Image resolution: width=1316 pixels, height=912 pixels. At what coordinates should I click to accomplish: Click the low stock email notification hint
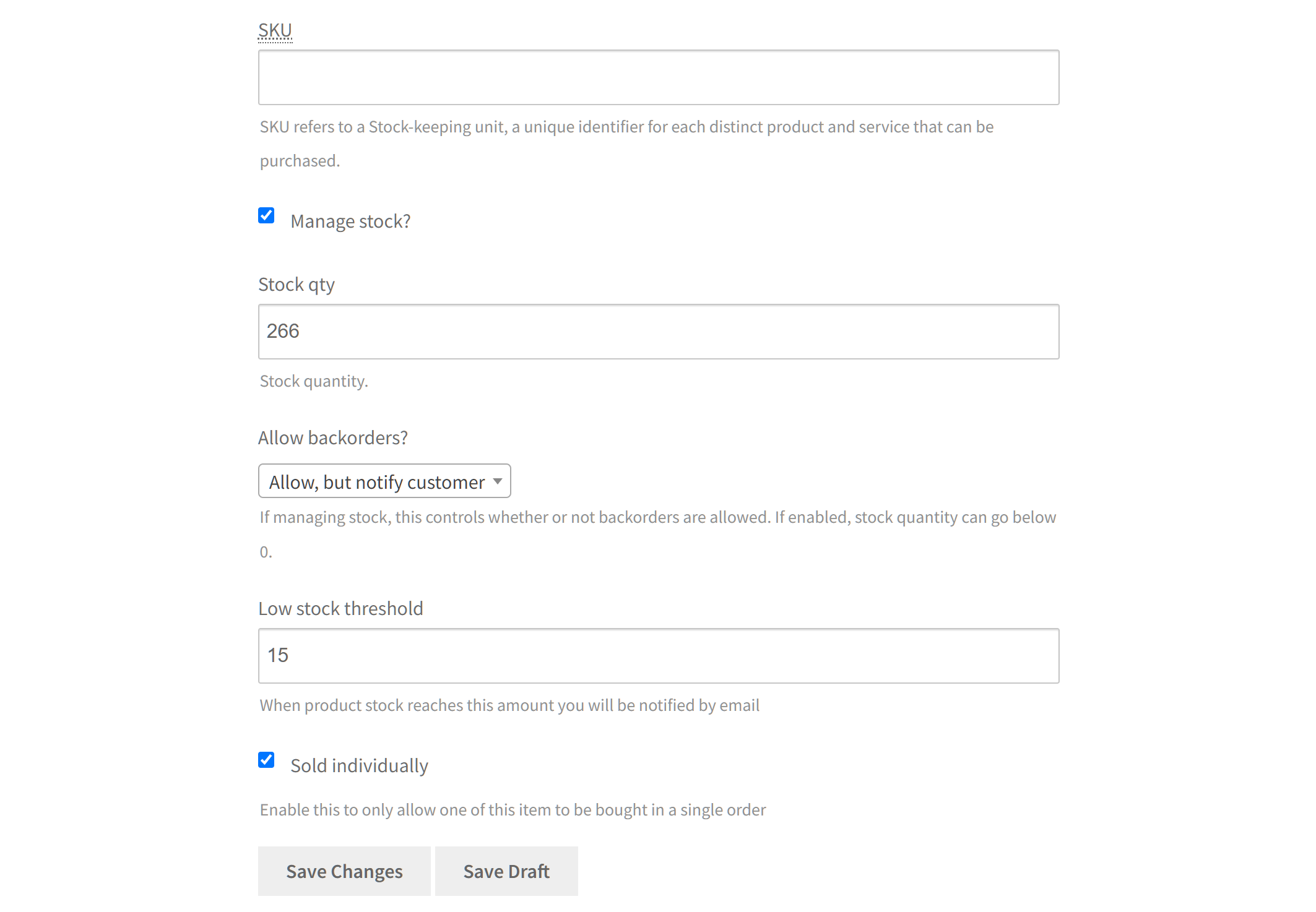click(509, 705)
